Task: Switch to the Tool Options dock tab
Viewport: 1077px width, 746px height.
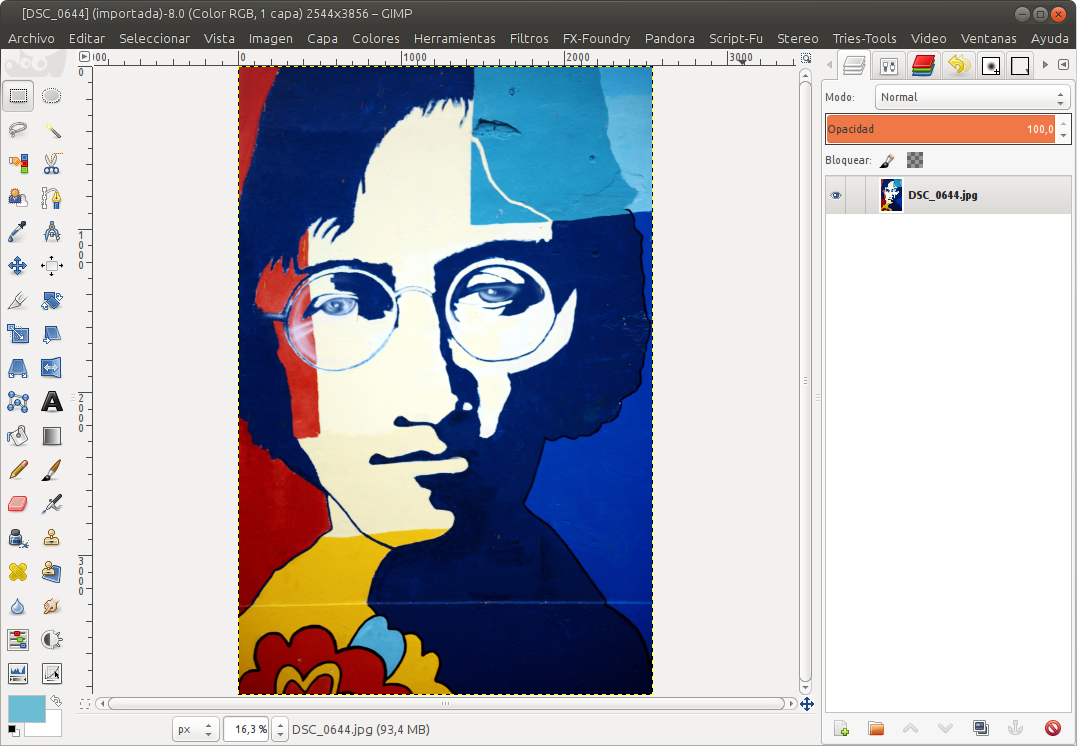Action: (889, 66)
